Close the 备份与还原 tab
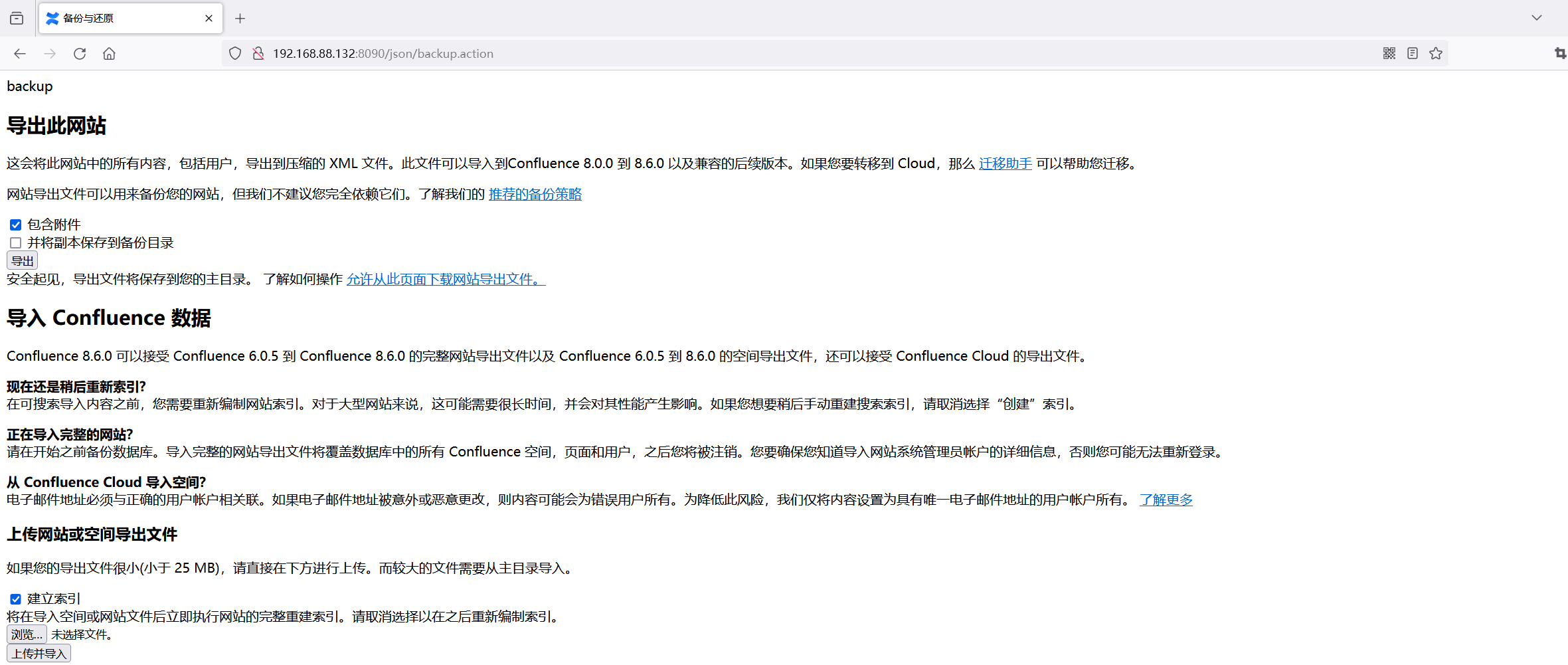The image size is (1568, 665). pos(209,19)
